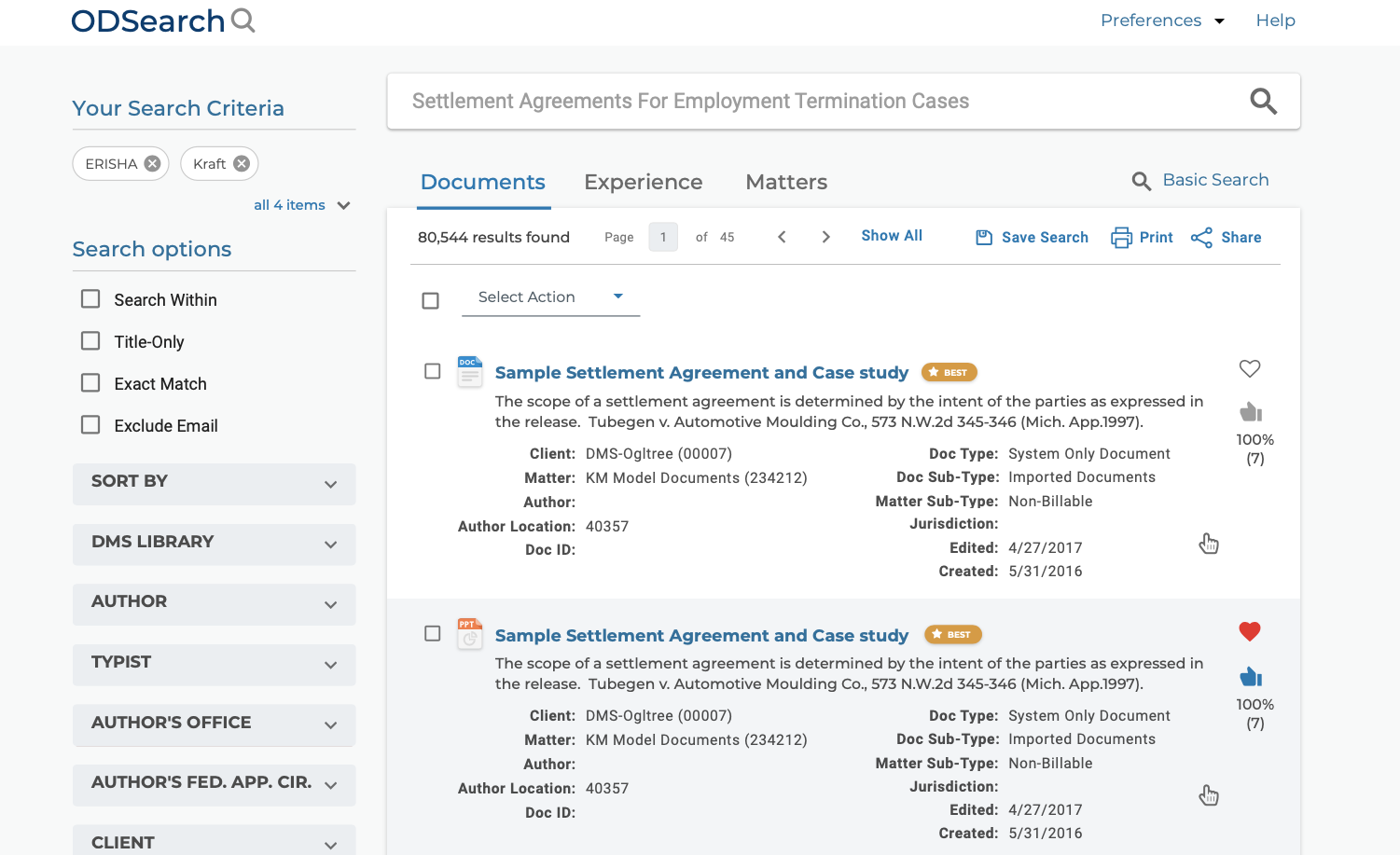The image size is (1400, 855).
Task: Click the Basic Search magnifier icon
Action: click(x=1141, y=181)
